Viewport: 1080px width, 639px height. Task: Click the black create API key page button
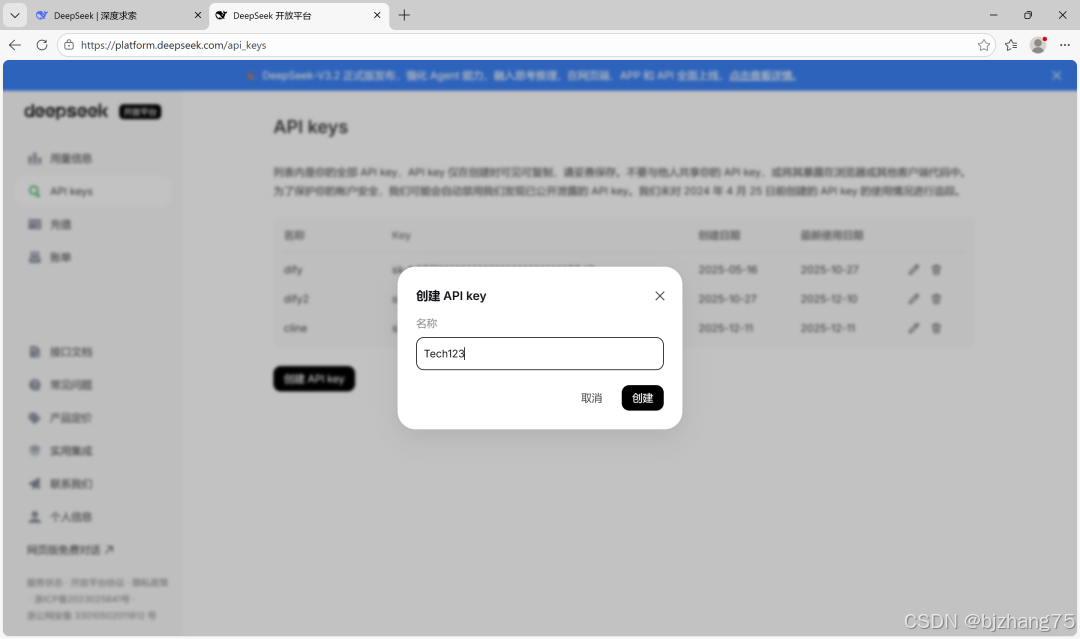pyautogui.click(x=314, y=379)
